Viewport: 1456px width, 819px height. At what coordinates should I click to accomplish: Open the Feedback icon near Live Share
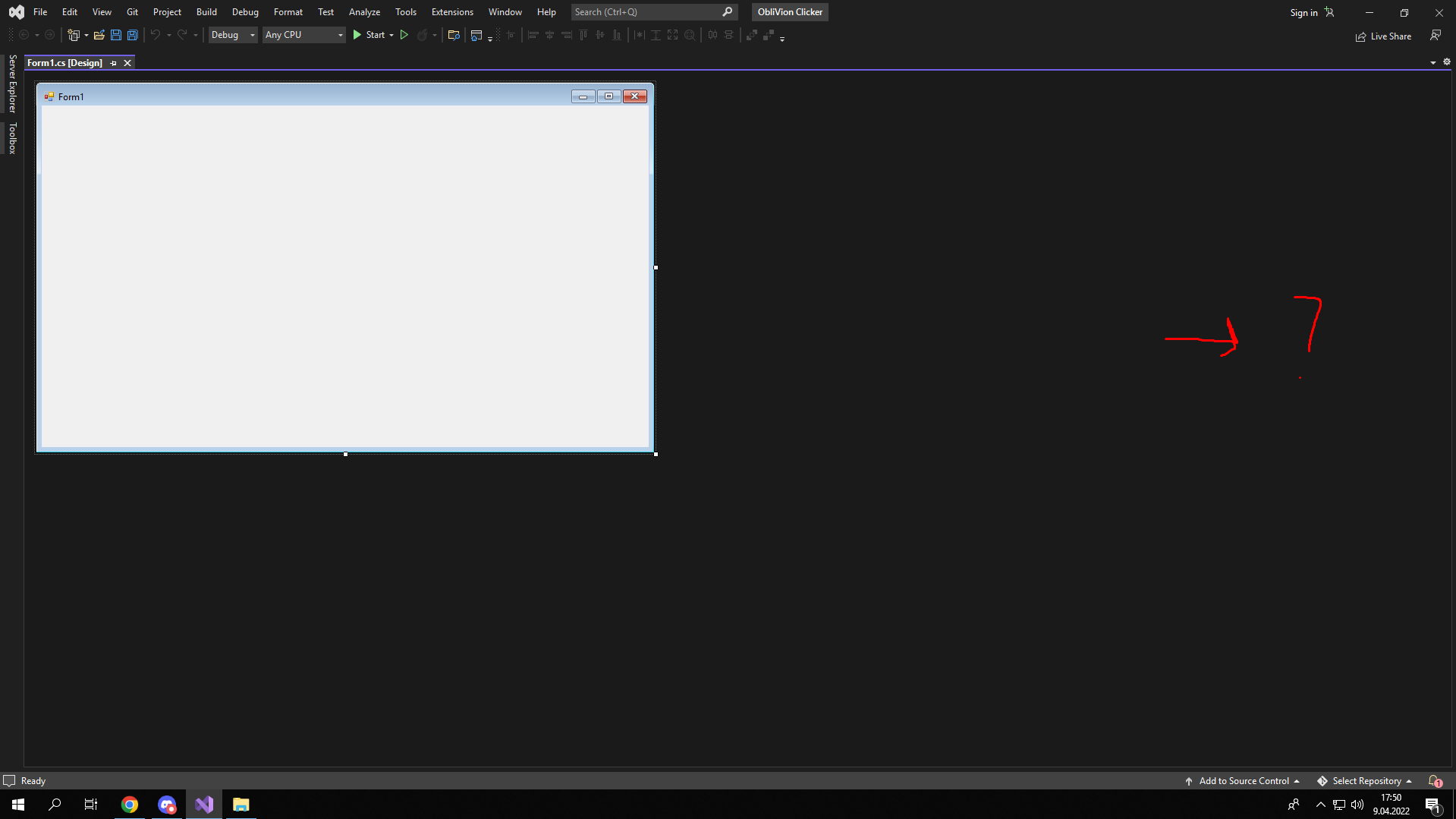click(x=1435, y=36)
